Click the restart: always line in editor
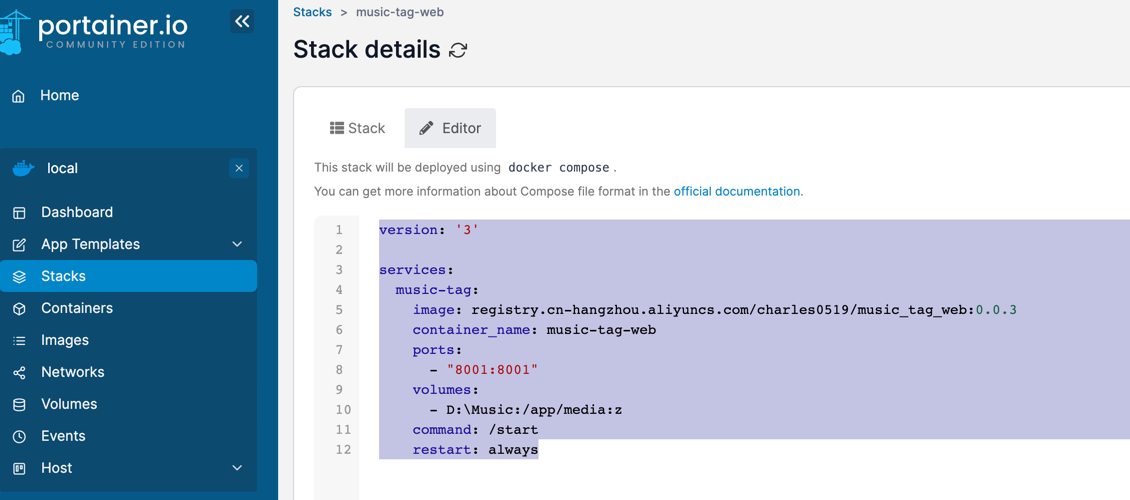The height and width of the screenshot is (500, 1130). tap(475, 450)
